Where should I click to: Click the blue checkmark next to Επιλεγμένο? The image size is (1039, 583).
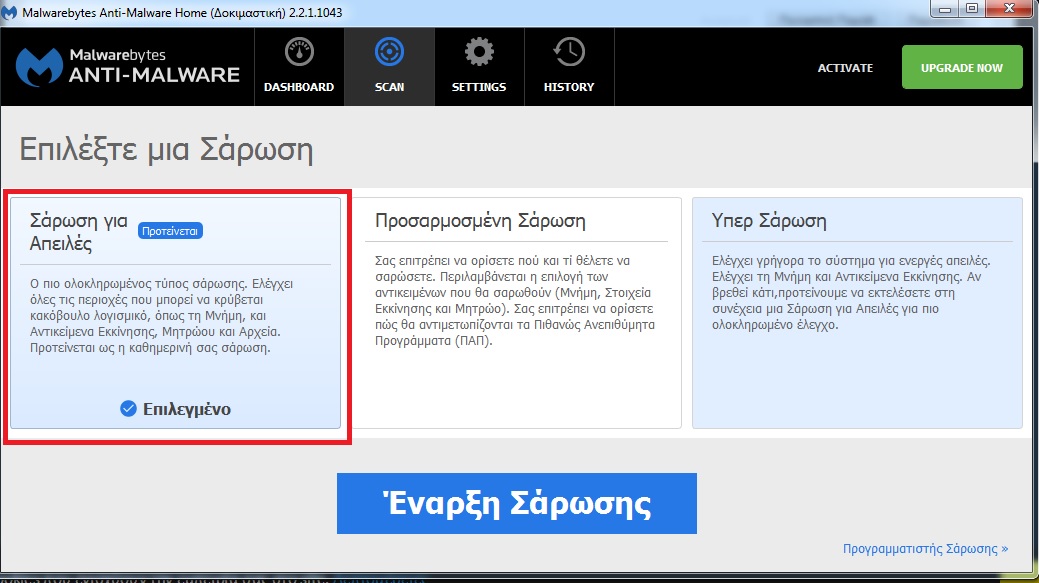click(129, 409)
